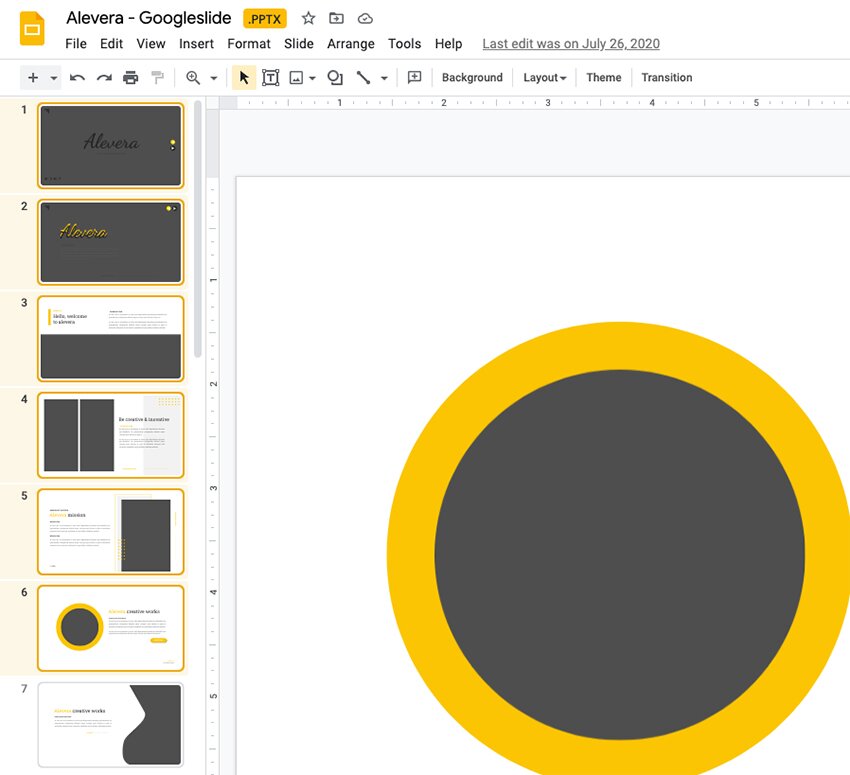
Task: Open the Shape tool
Action: click(x=335, y=78)
